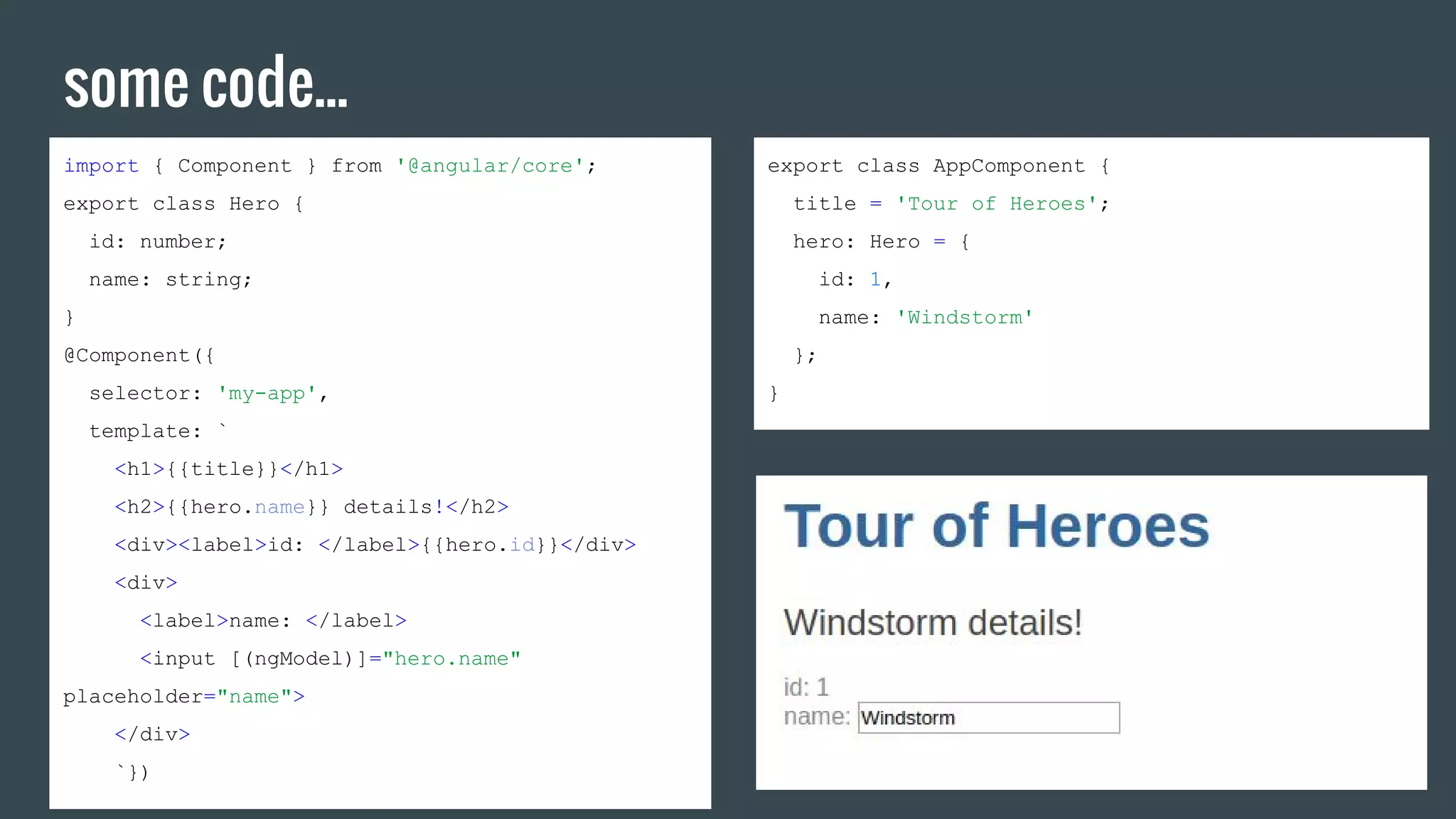The image size is (1456, 819).
Task: Click the 'export class Hero {' line
Action: click(184, 204)
